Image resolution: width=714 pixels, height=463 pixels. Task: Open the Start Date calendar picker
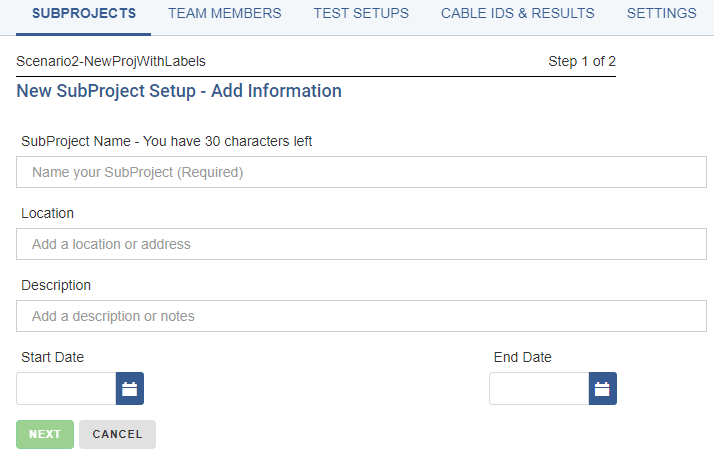click(x=130, y=388)
